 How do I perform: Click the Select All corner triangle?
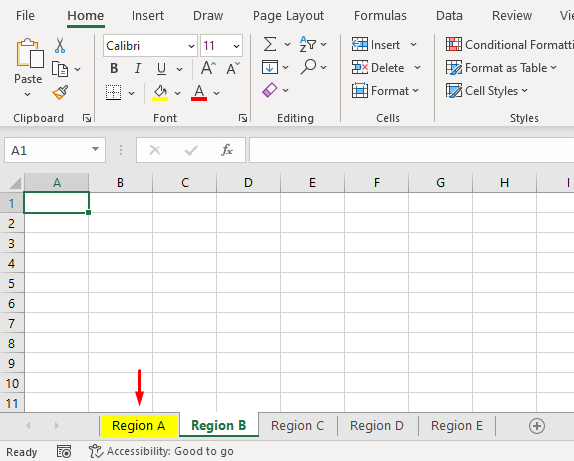pyautogui.click(x=15, y=183)
